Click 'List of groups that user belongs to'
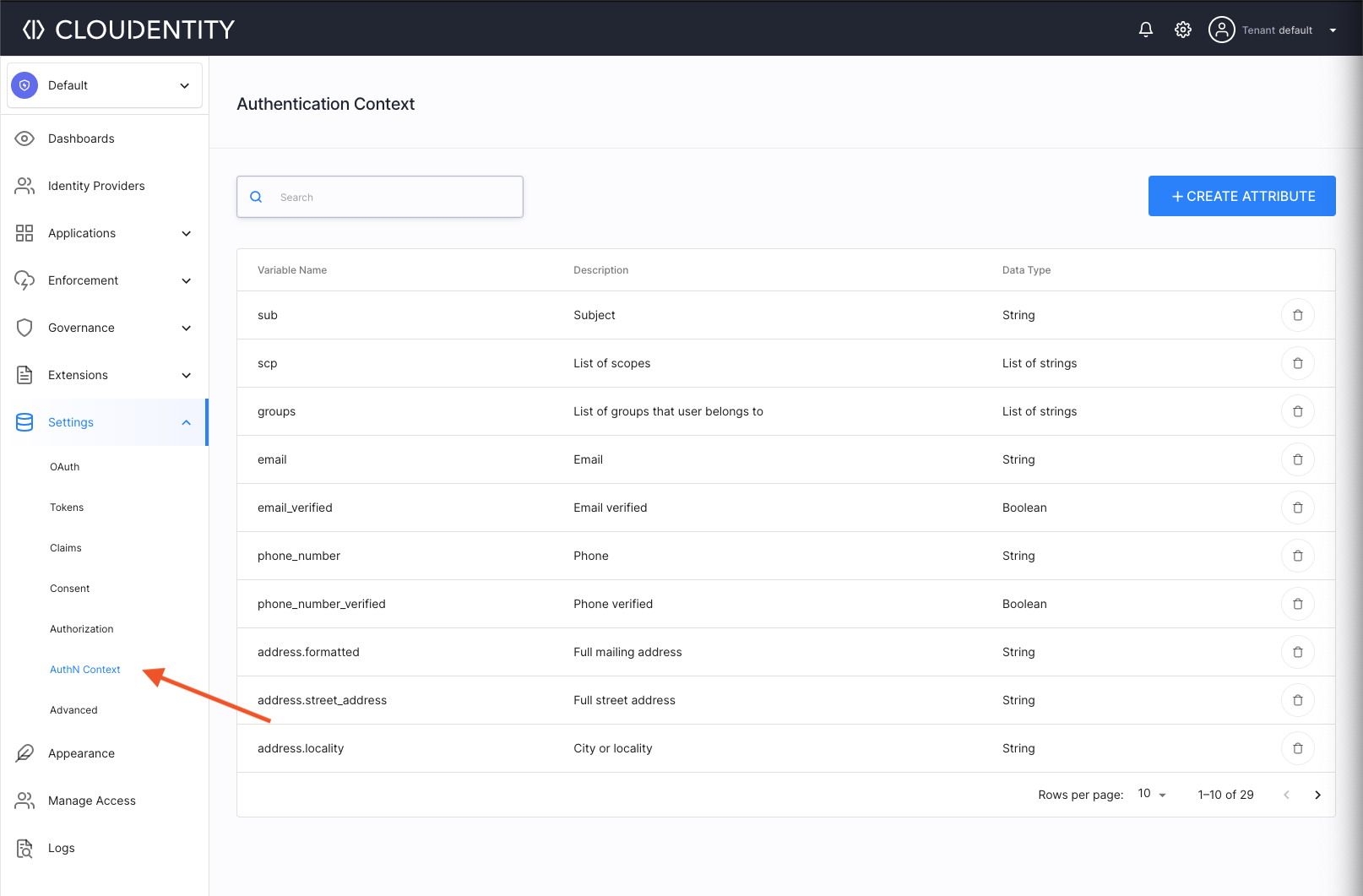 click(668, 411)
